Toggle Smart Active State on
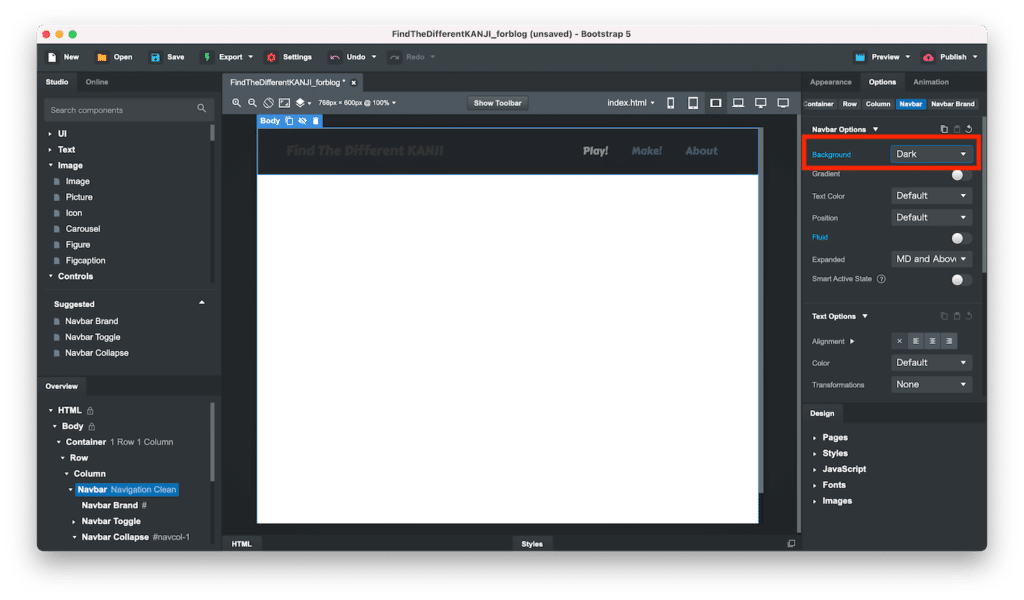 click(960, 280)
